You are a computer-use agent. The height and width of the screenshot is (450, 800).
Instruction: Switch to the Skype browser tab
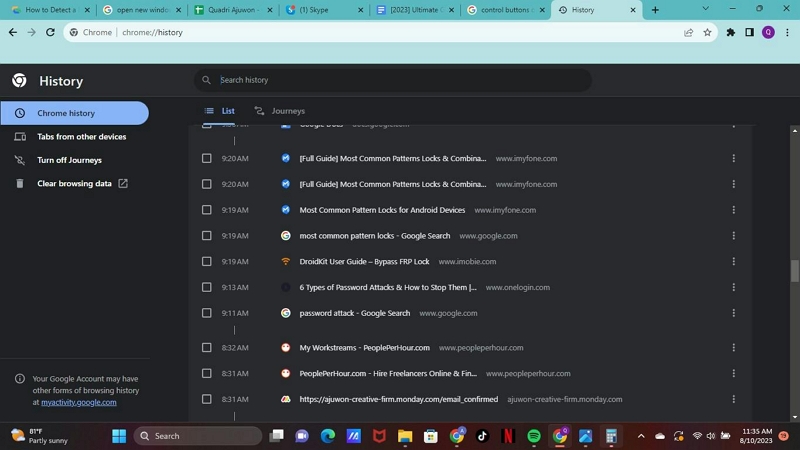coord(324,10)
